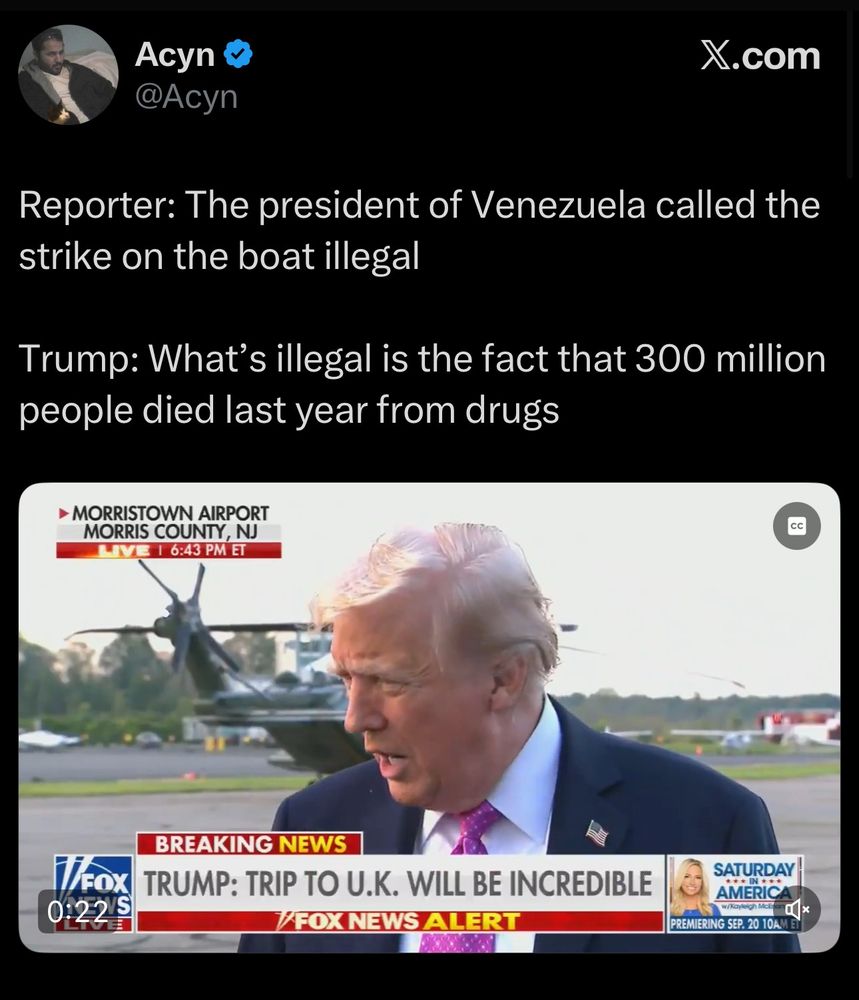Select the tweet line starting with Reporter
The width and height of the screenshot is (859, 1000).
pyautogui.click(x=419, y=230)
